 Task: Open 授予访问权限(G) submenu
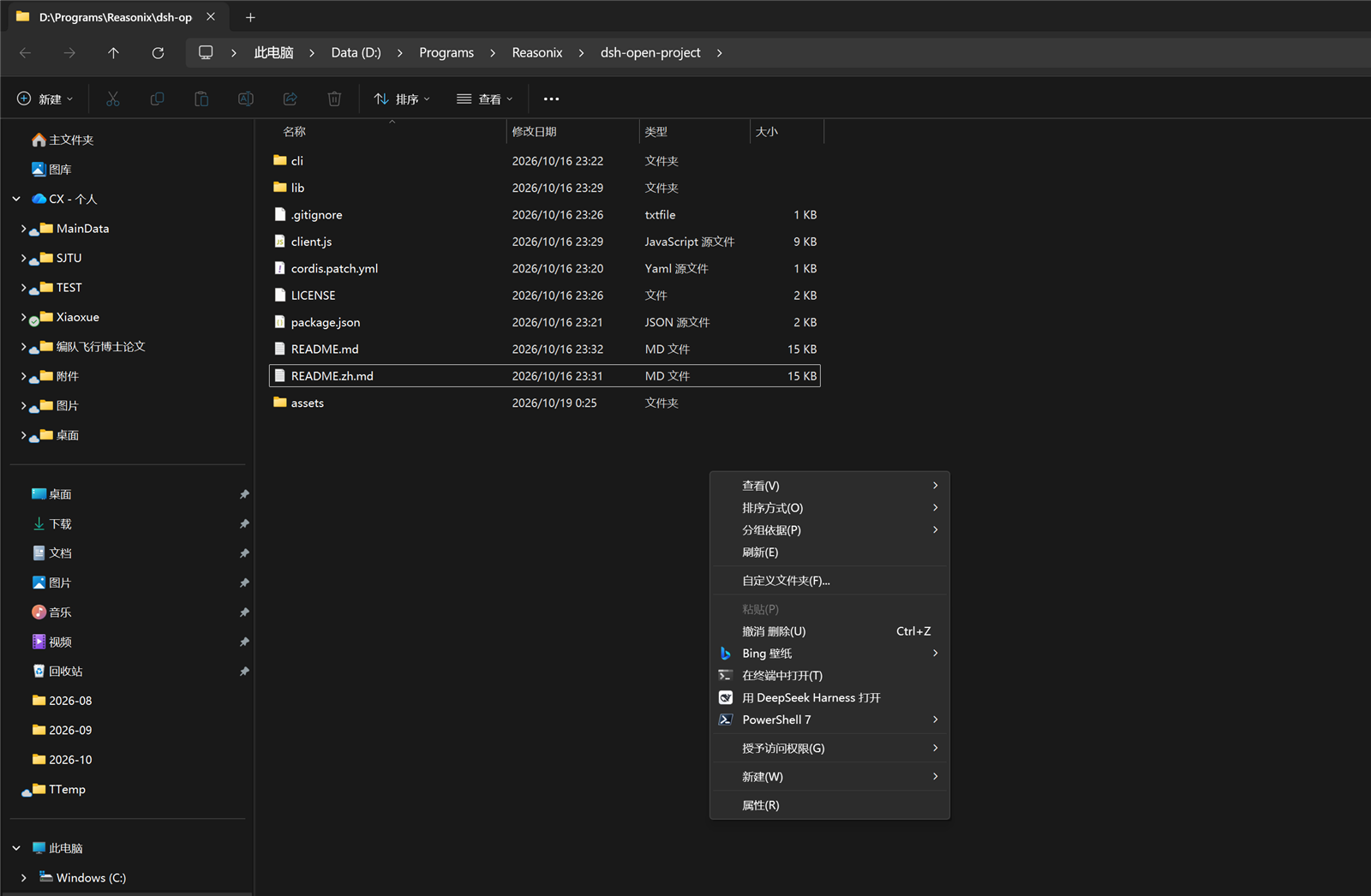tap(829, 749)
